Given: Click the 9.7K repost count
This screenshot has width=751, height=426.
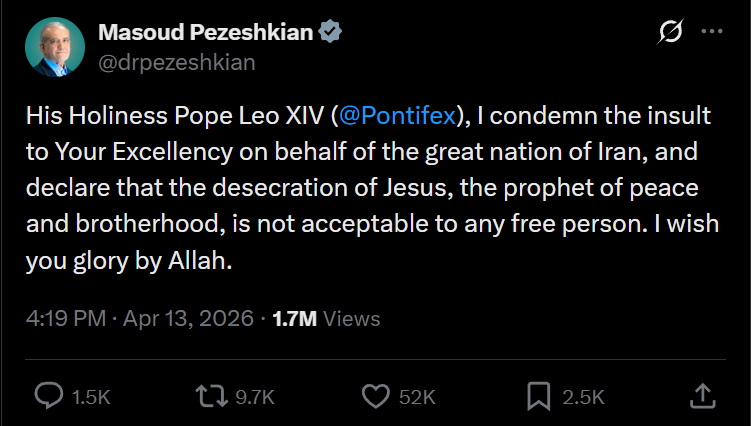Looking at the screenshot, I should tap(254, 397).
